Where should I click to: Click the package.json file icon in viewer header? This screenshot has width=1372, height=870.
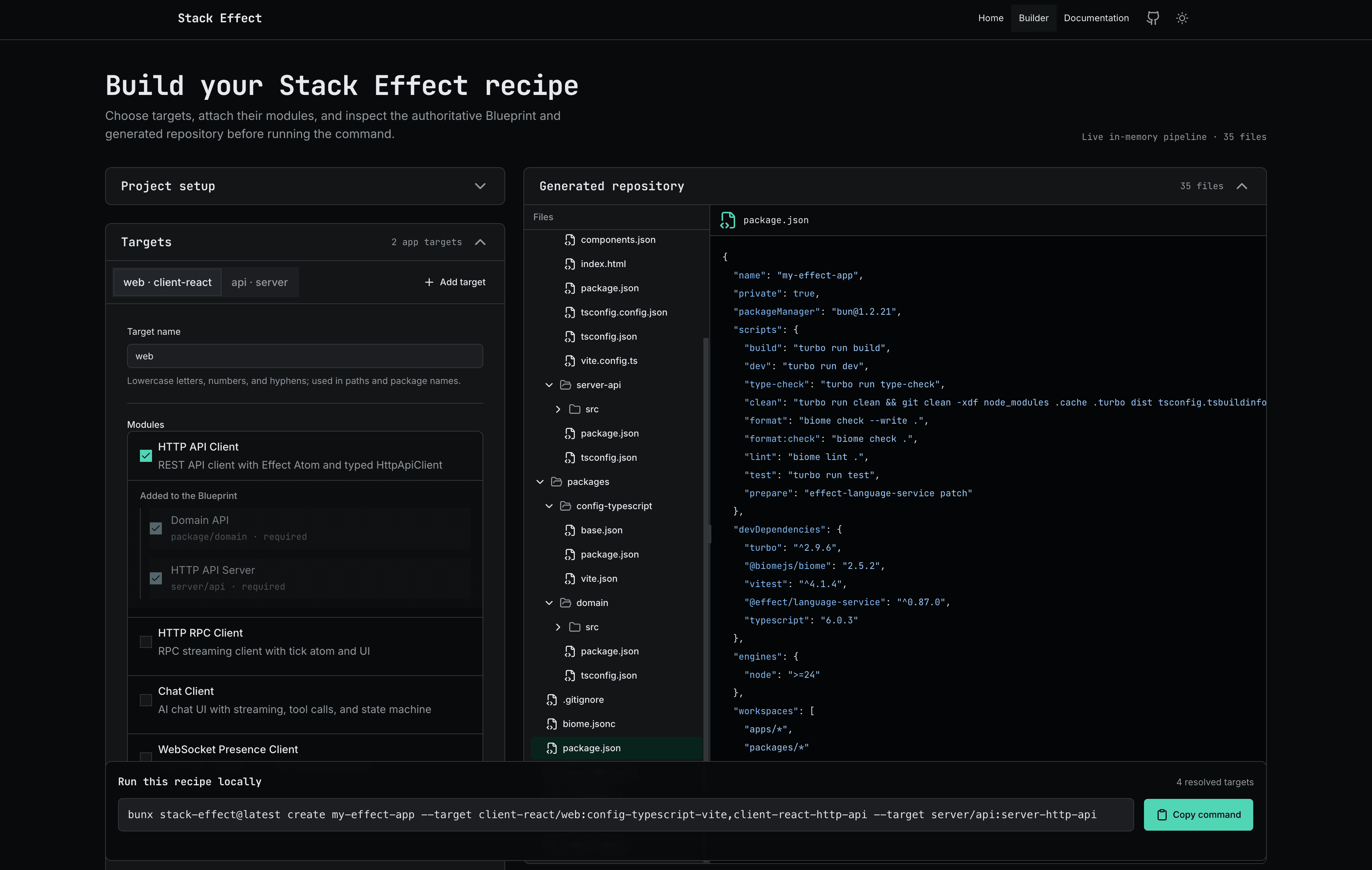(x=728, y=221)
